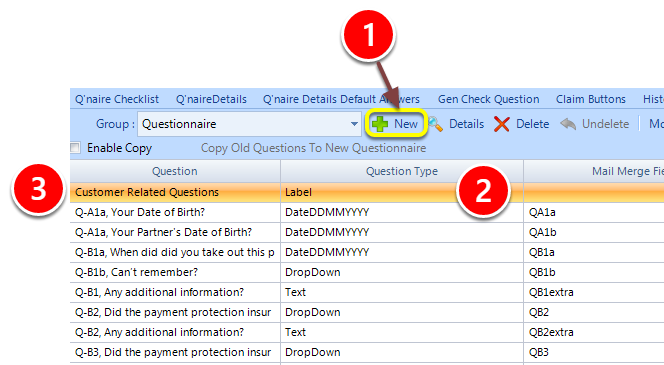664x365 pixels.
Task: Switch to the Q'naireDetails tab
Action: point(211,99)
